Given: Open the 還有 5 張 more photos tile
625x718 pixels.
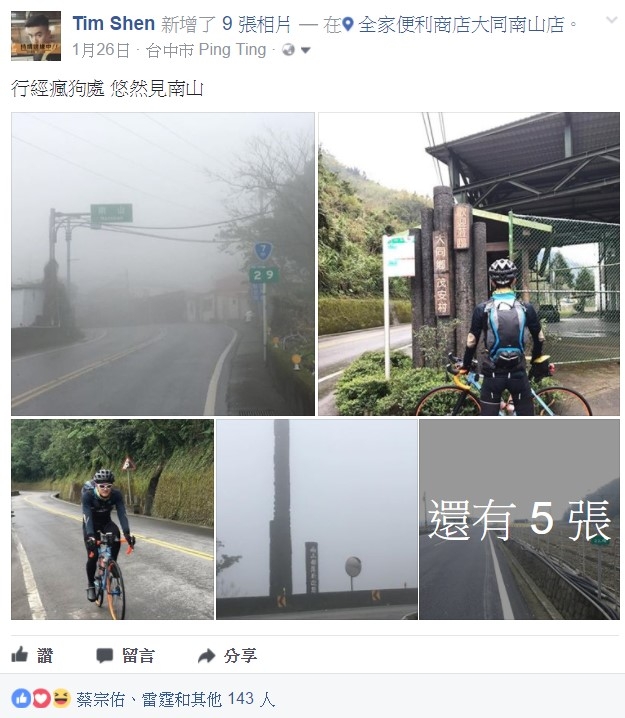Looking at the screenshot, I should pos(519,519).
